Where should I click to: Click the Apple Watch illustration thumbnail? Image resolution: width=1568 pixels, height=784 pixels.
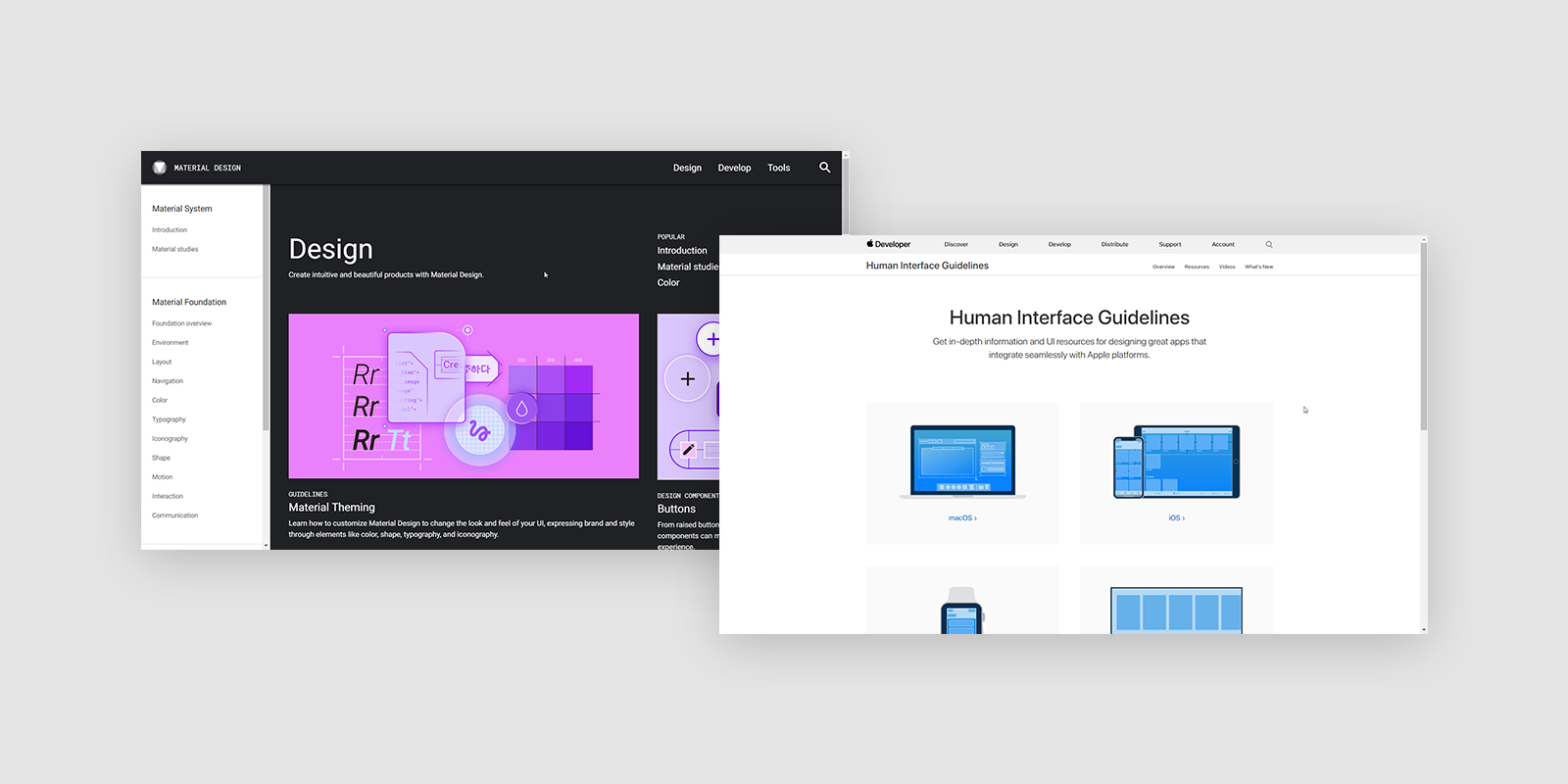[x=962, y=611]
